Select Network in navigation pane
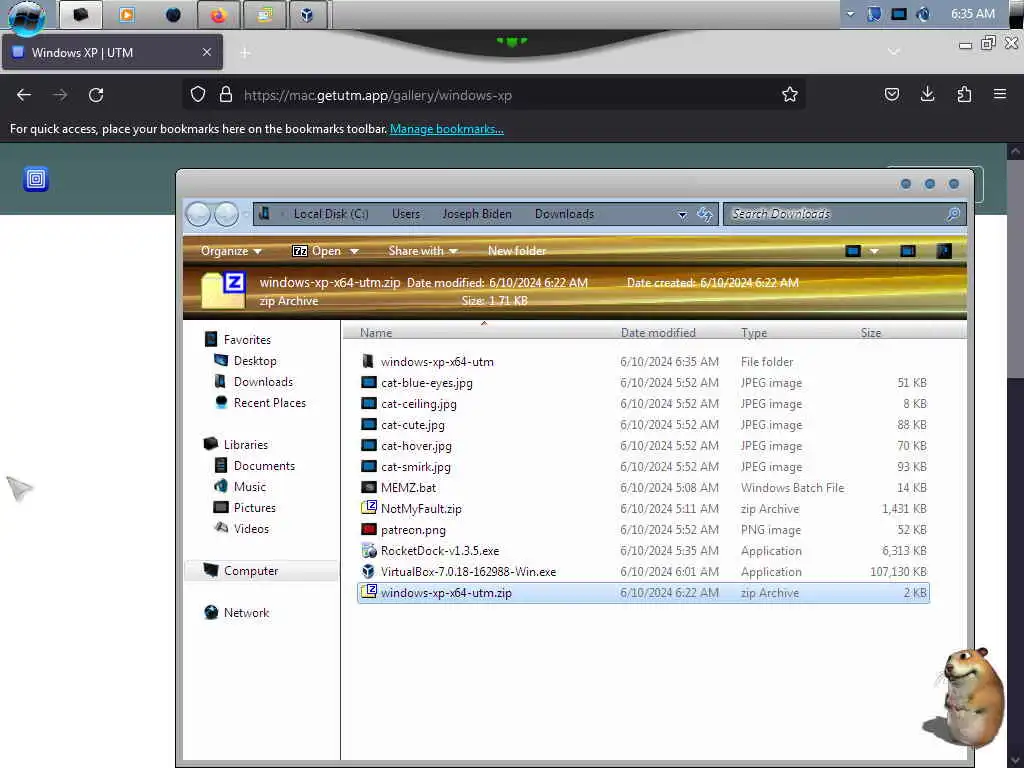 pyautogui.click(x=236, y=613)
